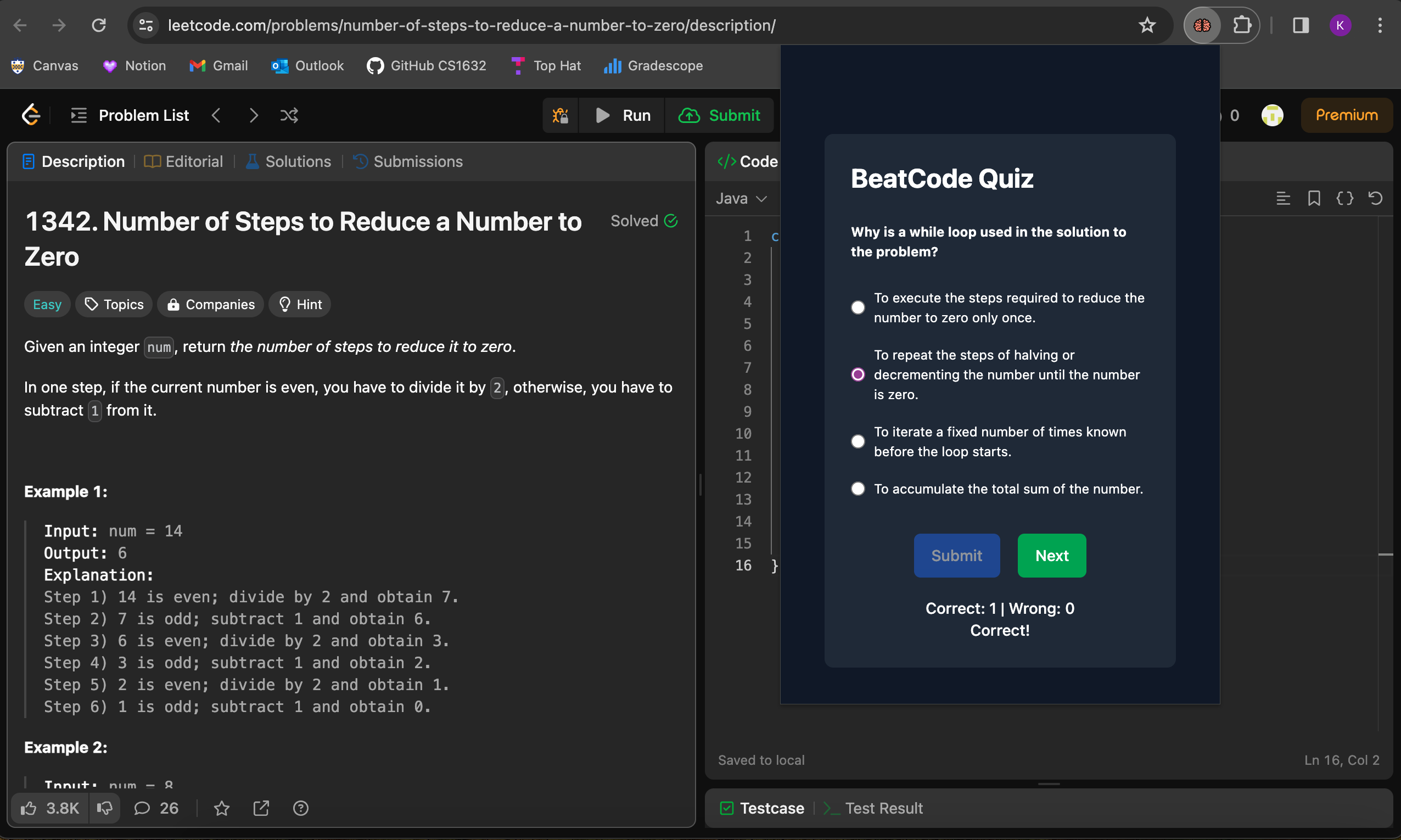This screenshot has height=840, width=1401.
Task: Click the green Next quiz button
Action: pos(1051,555)
